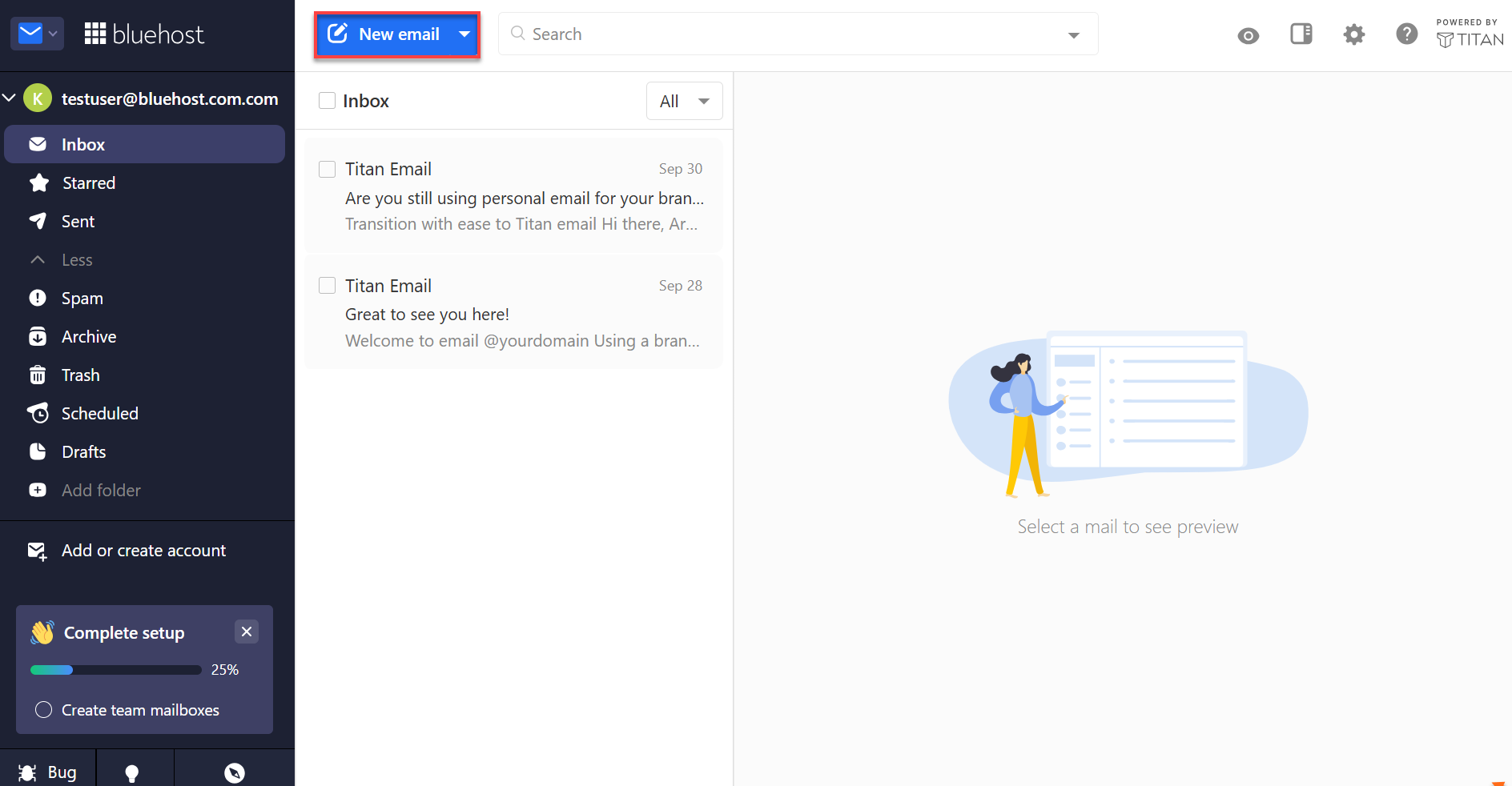Viewport: 1512px width, 786px height.
Task: Open help with the question mark icon
Action: click(1406, 34)
